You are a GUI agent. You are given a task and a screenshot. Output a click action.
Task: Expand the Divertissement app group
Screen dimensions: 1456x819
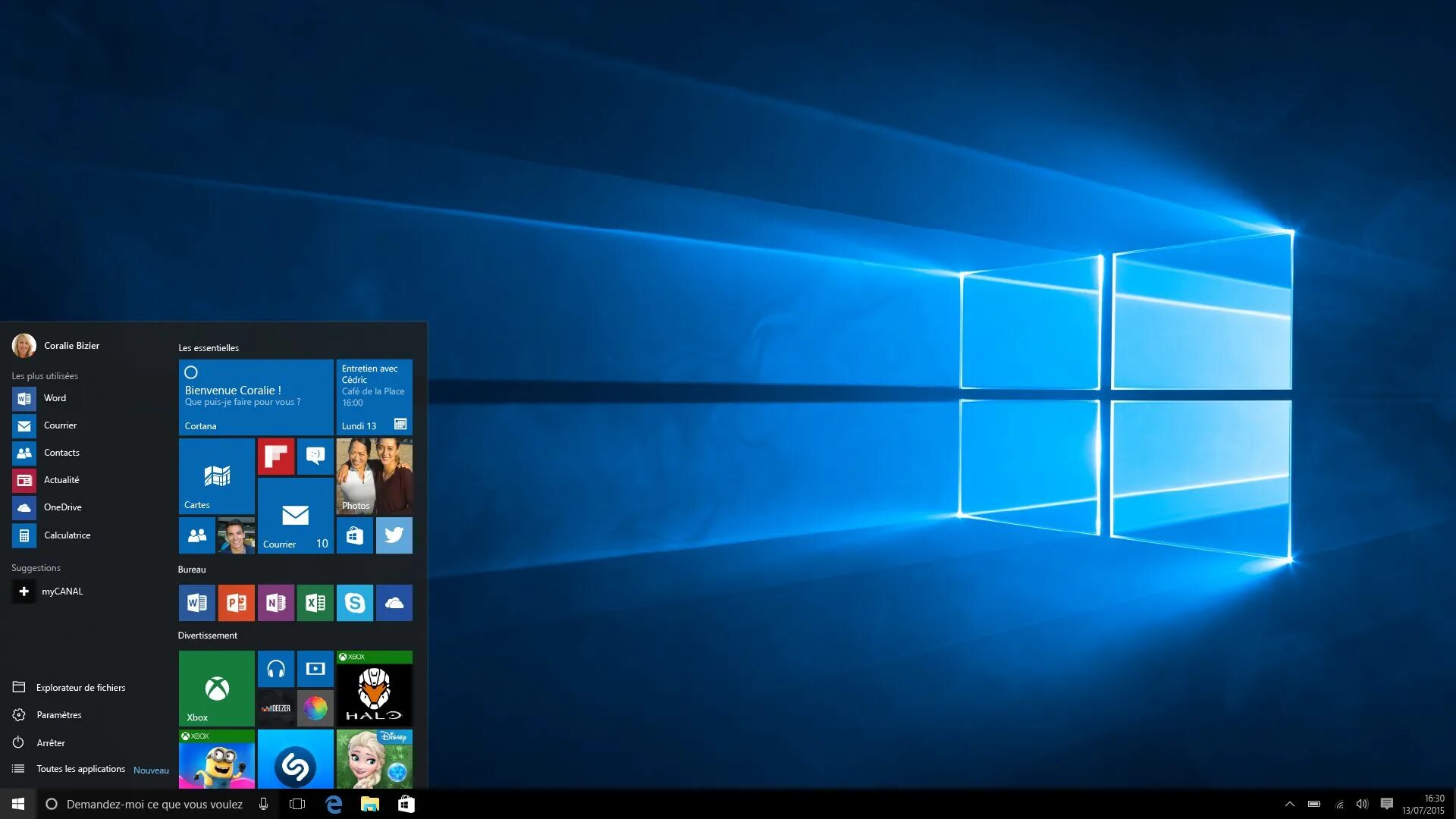tap(207, 635)
